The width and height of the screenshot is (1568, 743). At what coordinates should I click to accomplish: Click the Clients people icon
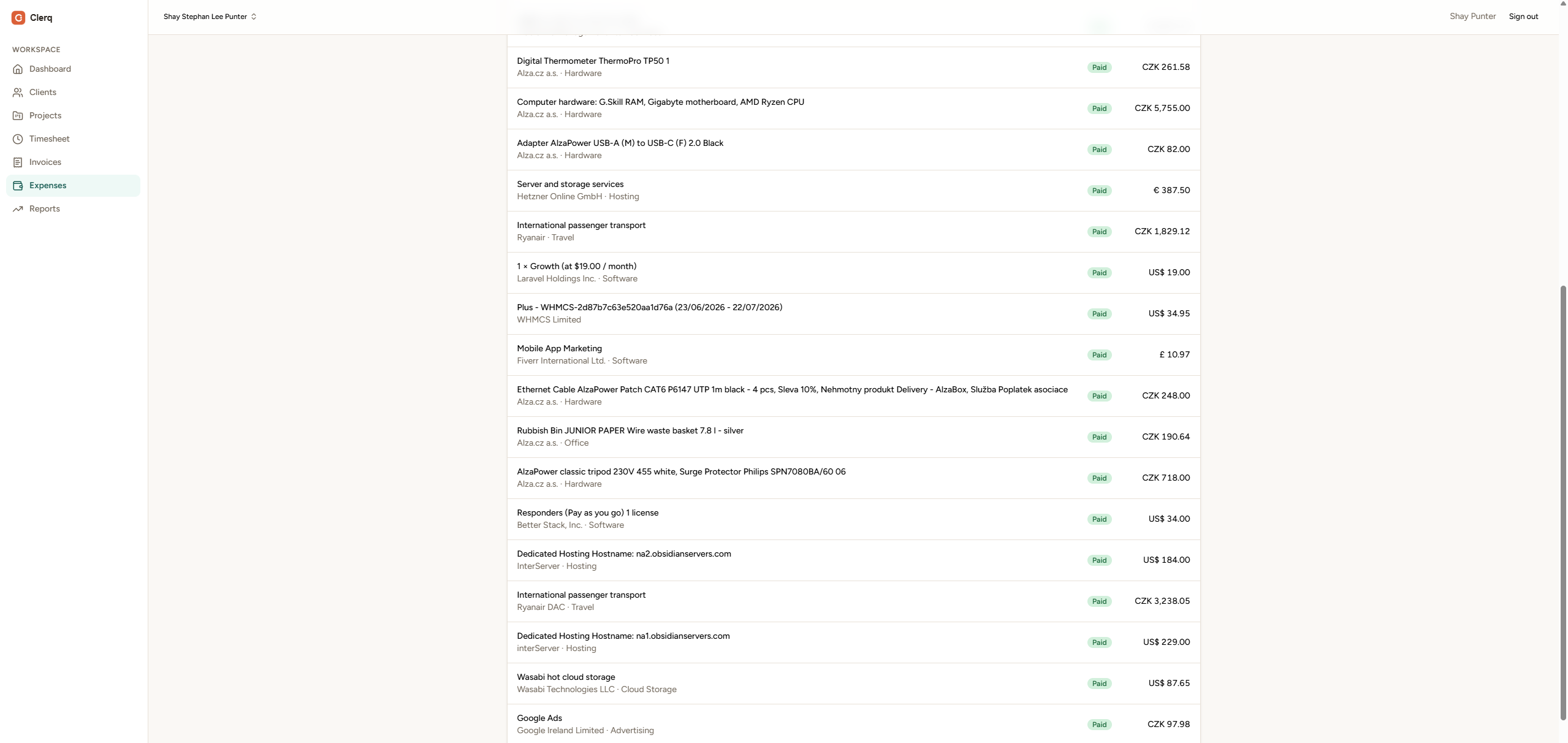18,93
